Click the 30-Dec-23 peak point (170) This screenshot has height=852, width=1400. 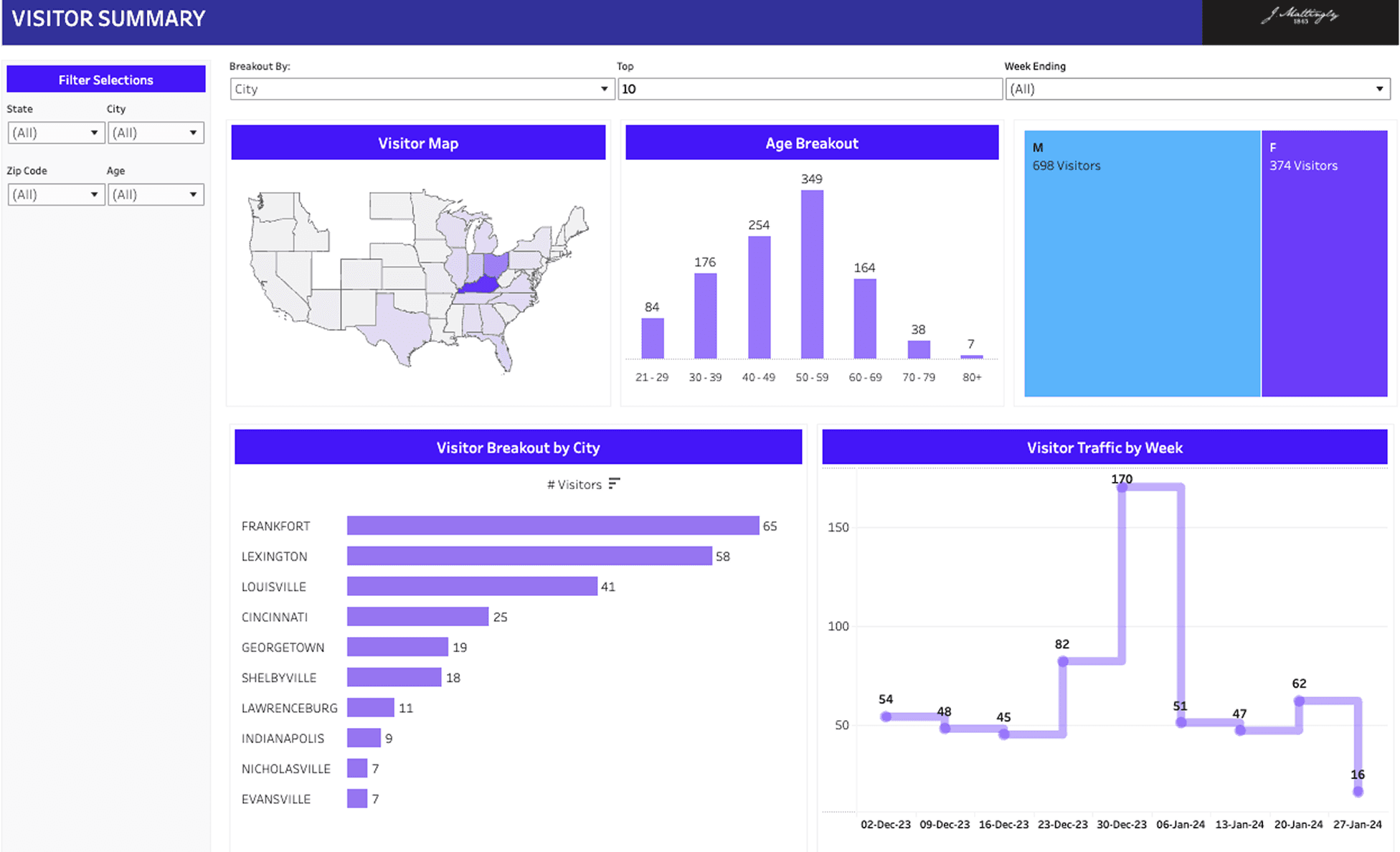point(1122,487)
